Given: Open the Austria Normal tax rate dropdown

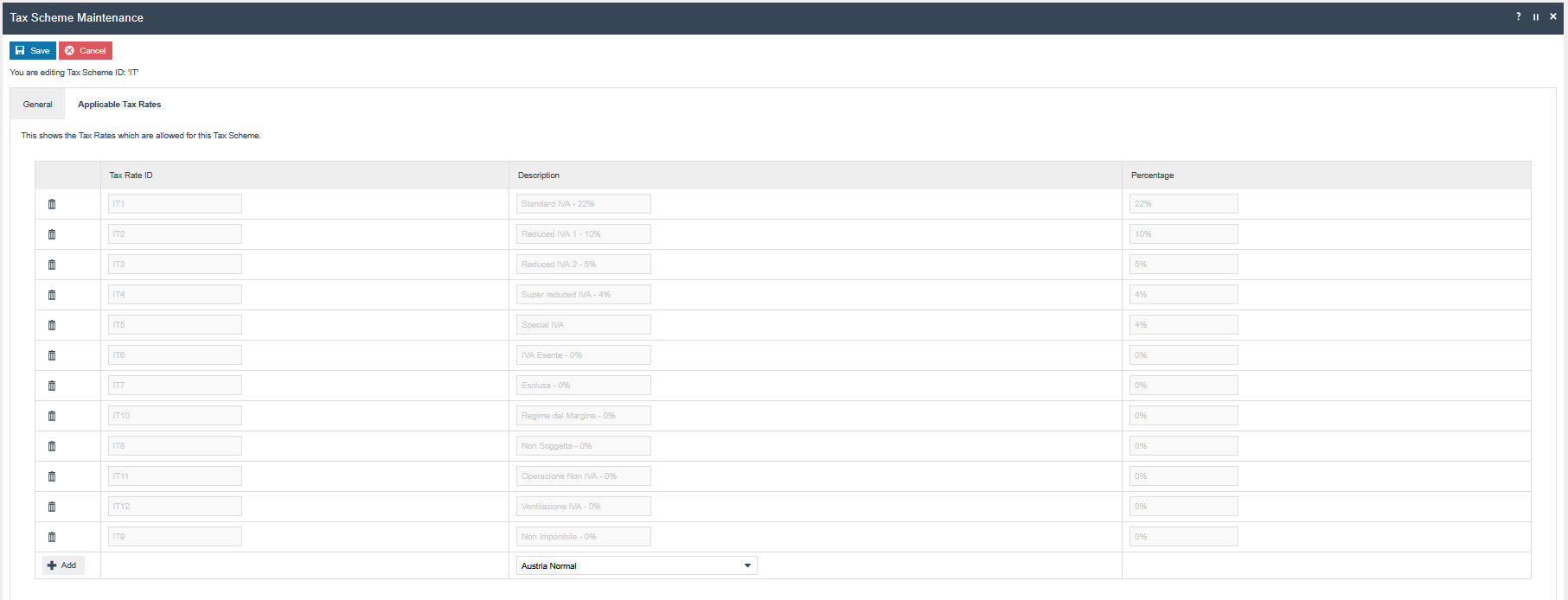Looking at the screenshot, I should (637, 565).
